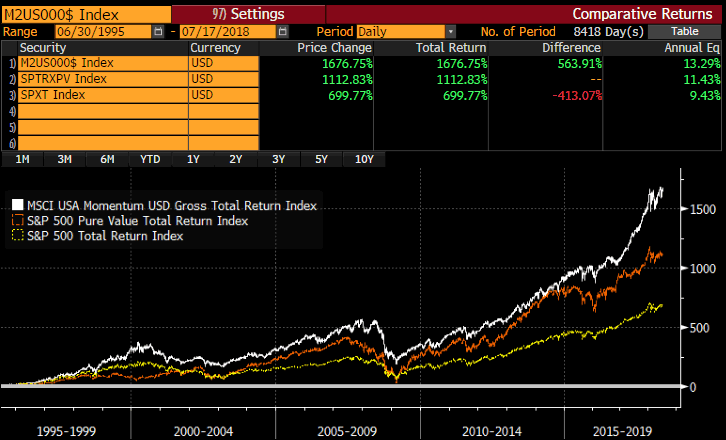The image size is (726, 440).
Task: Click the S&P 500 Total Return Index legend label
Action: point(105,236)
